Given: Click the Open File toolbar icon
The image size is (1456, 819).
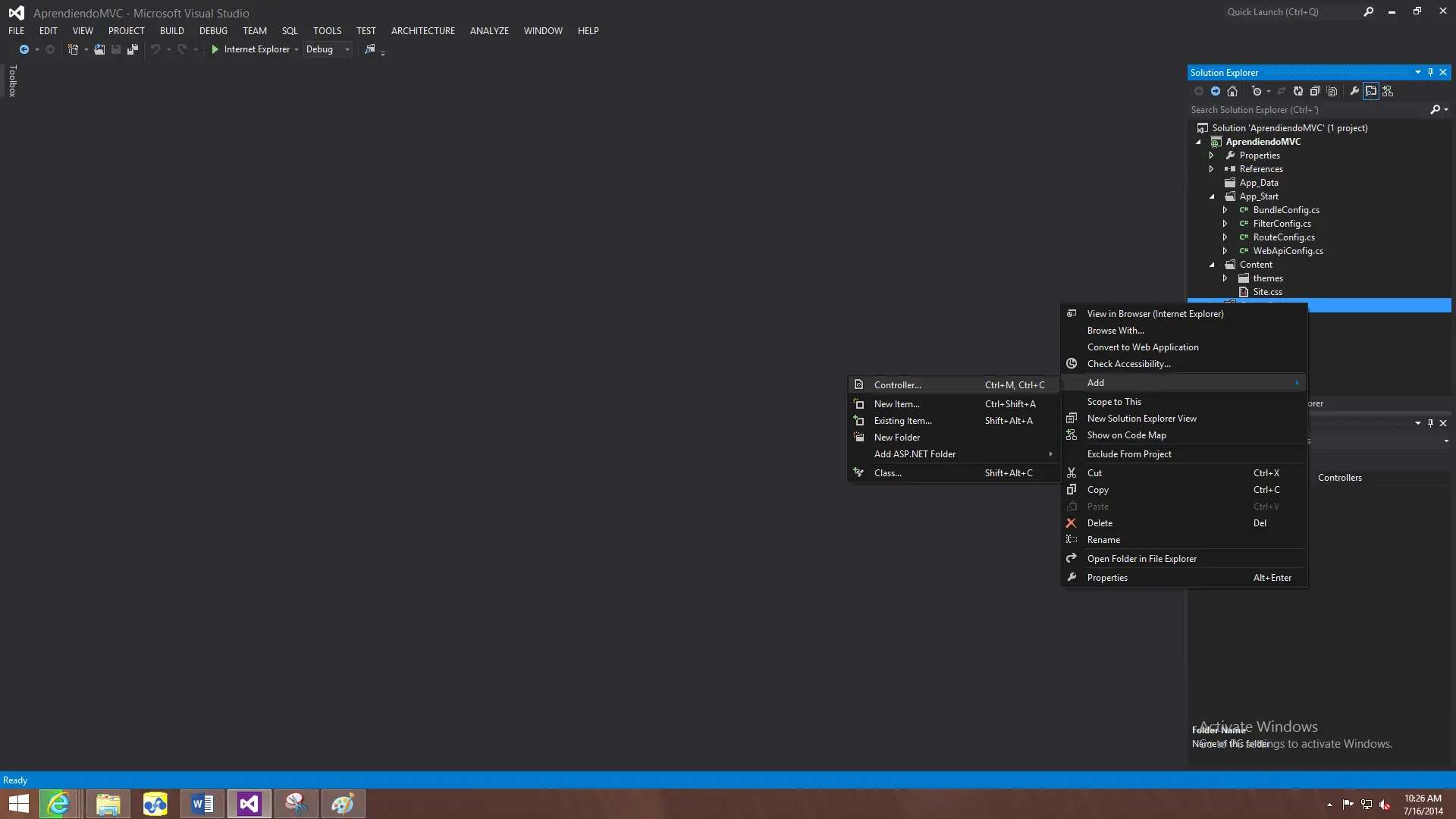Looking at the screenshot, I should click(99, 49).
